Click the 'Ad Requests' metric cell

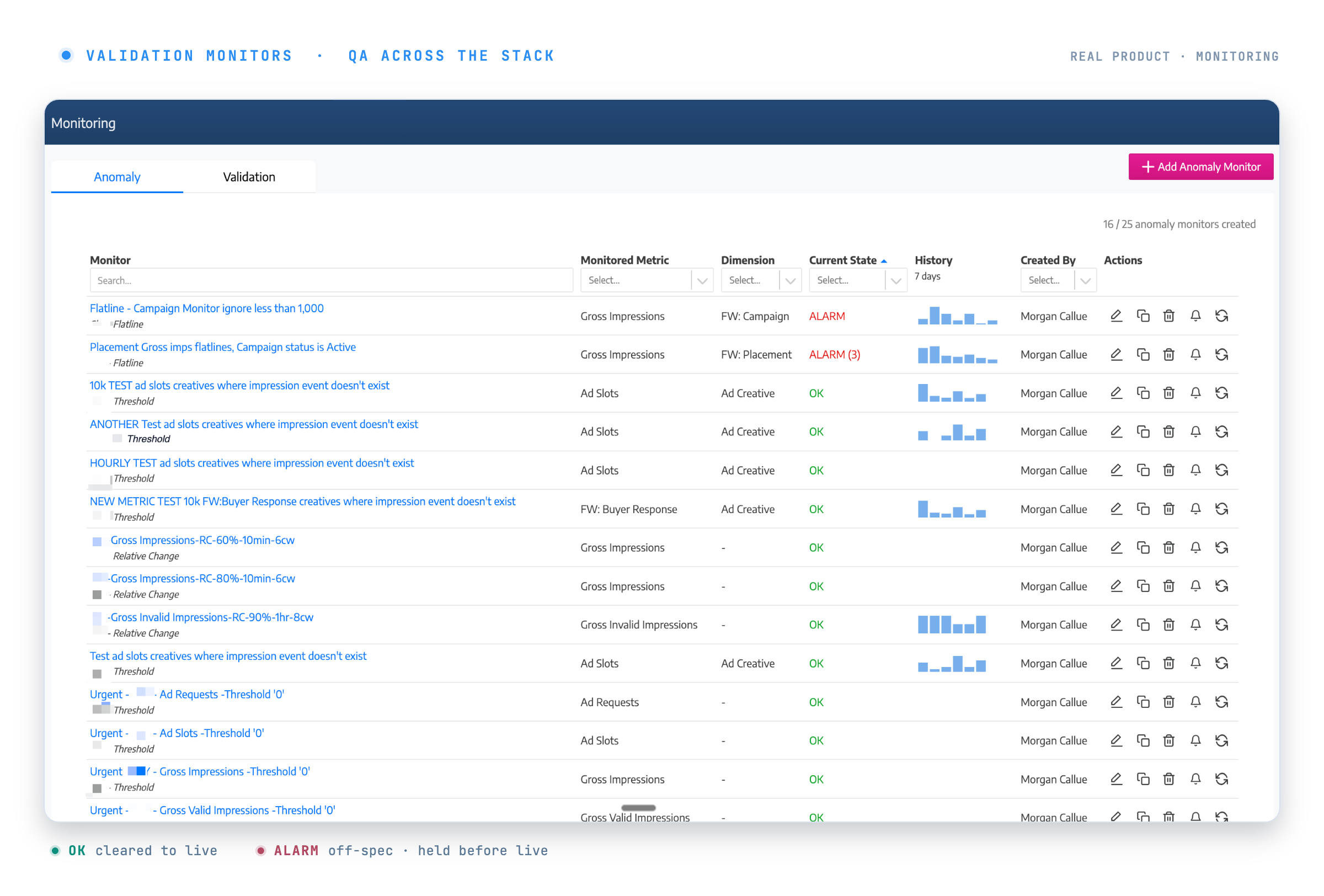click(610, 702)
